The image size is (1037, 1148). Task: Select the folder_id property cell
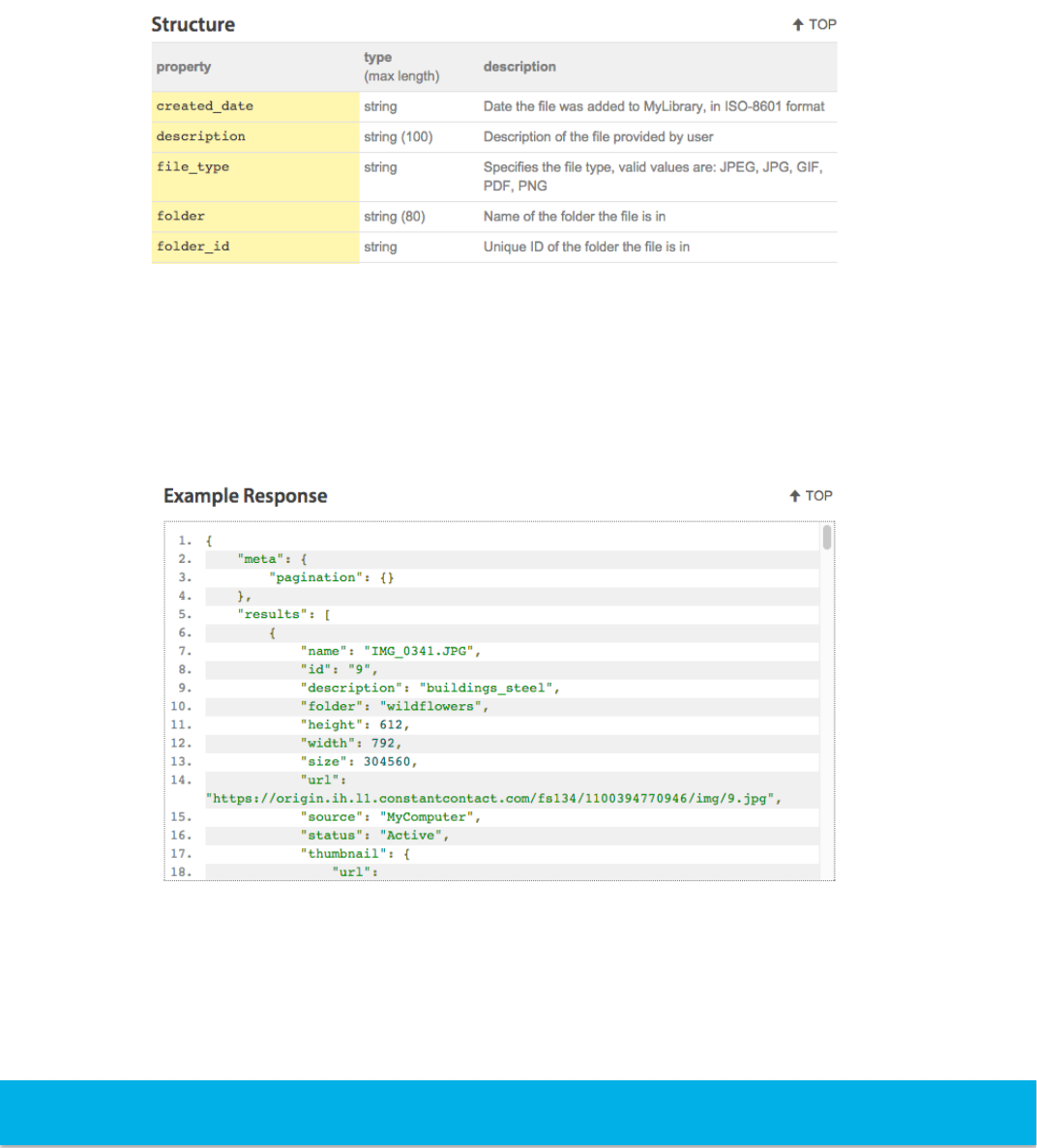(x=254, y=247)
